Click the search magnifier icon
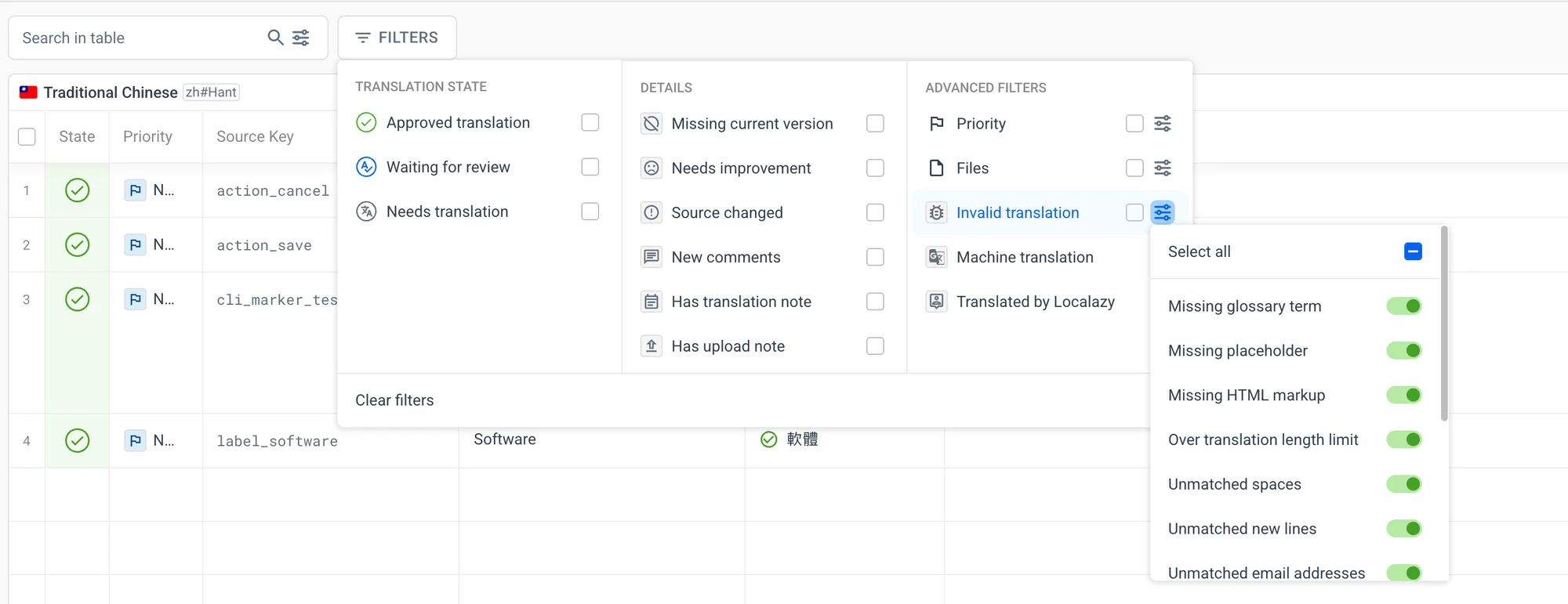The image size is (1568, 604). [275, 38]
